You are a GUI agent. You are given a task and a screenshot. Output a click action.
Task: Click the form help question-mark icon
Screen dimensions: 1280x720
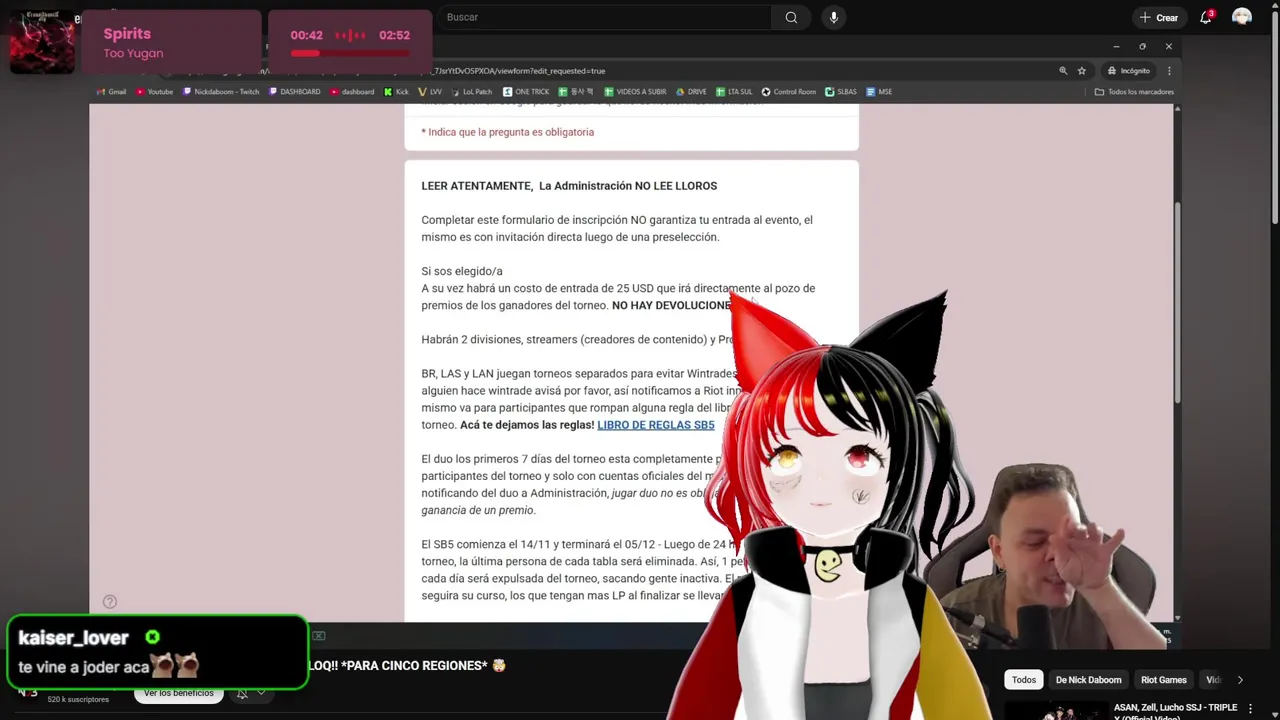pyautogui.click(x=110, y=602)
